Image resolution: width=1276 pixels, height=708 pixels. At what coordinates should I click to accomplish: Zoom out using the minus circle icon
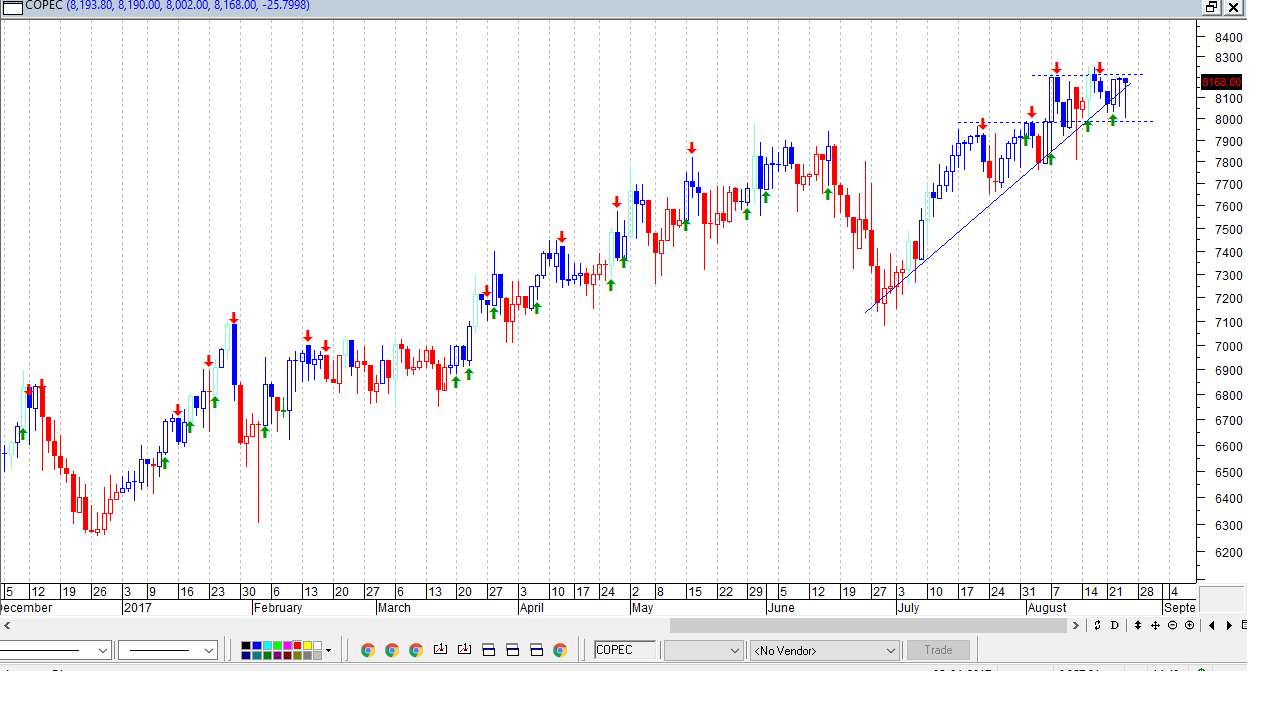point(1172,626)
